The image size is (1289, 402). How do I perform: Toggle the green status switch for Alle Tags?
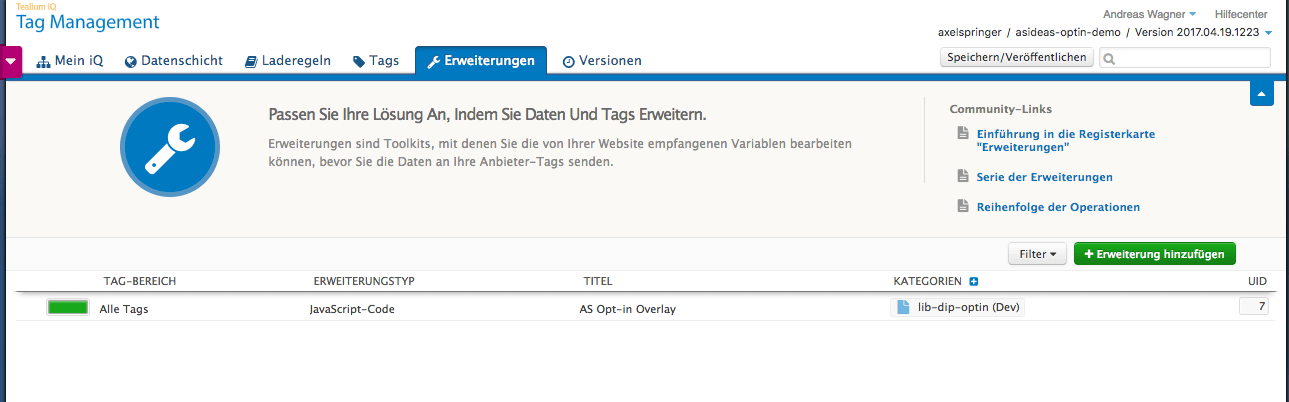coord(67,308)
